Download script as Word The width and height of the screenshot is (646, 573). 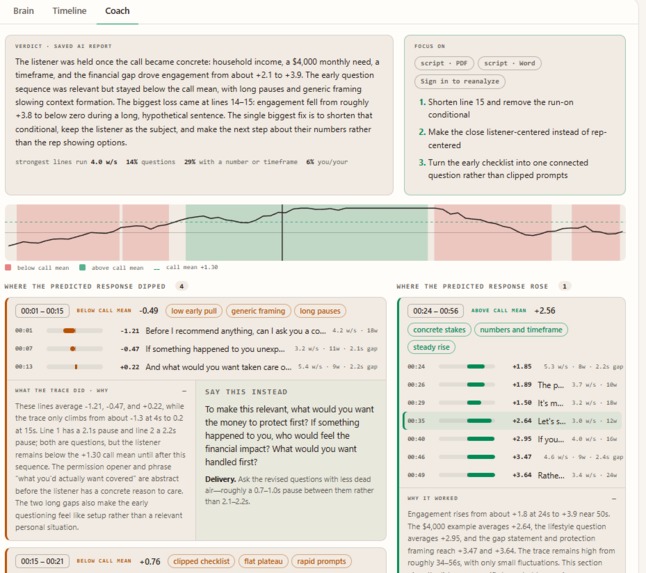[x=510, y=63]
